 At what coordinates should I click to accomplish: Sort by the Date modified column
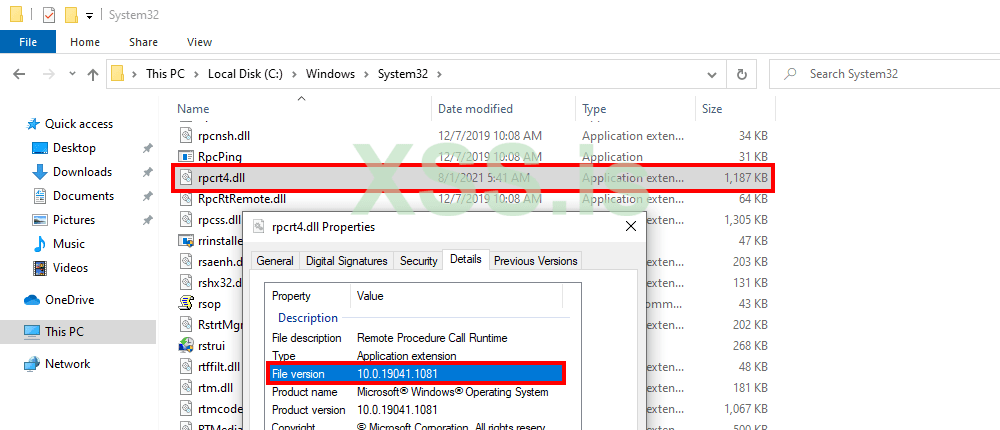tap(503, 108)
